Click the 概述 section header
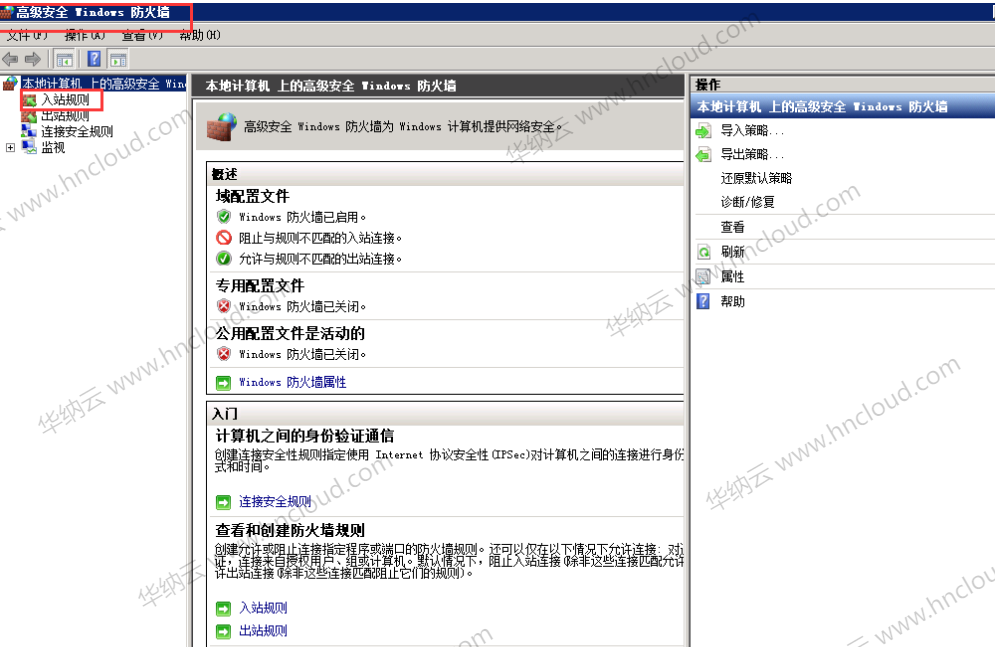This screenshot has width=995, height=647. [x=225, y=174]
